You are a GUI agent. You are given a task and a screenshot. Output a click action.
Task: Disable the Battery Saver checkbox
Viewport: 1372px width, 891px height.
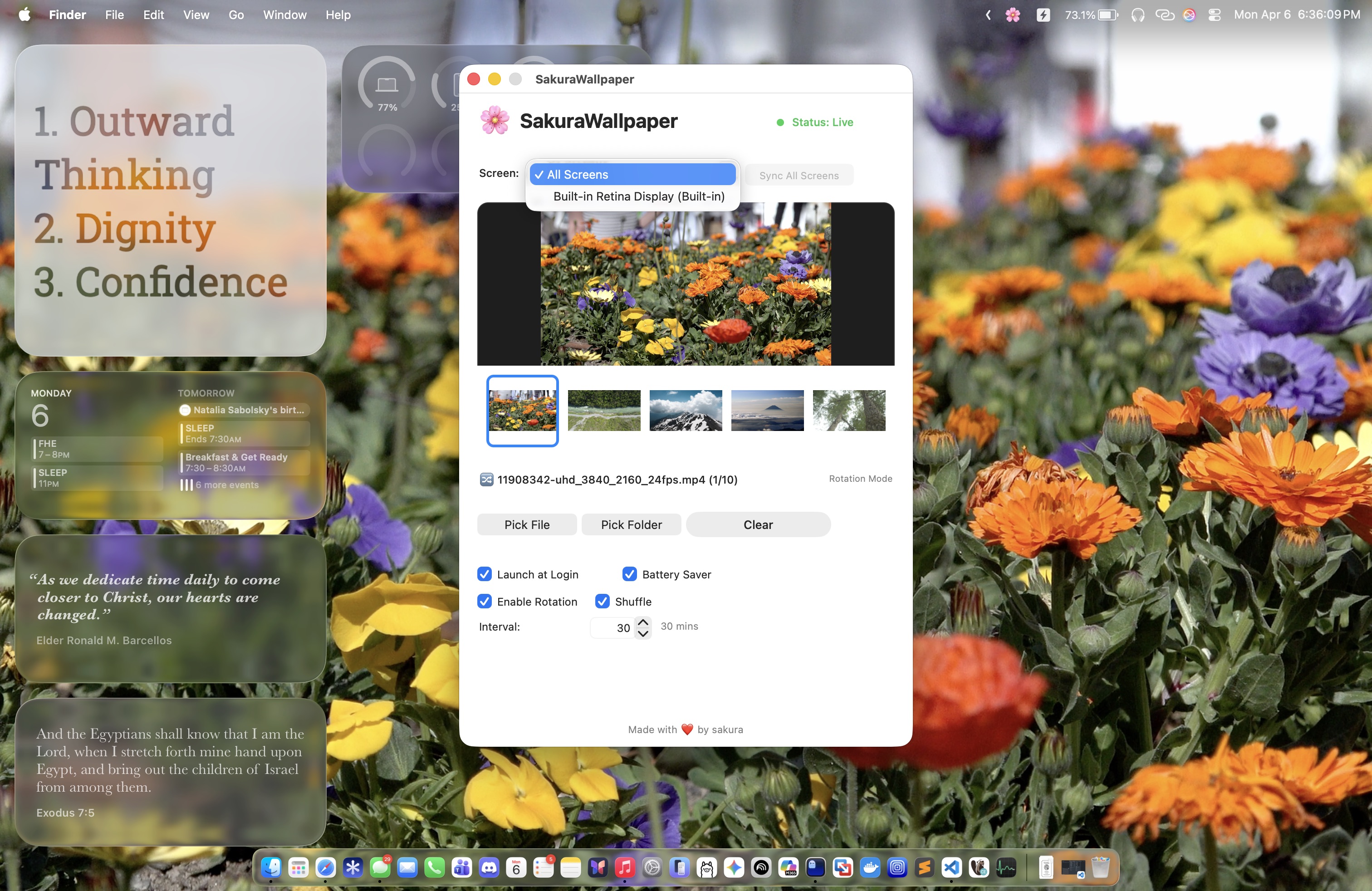click(x=629, y=574)
